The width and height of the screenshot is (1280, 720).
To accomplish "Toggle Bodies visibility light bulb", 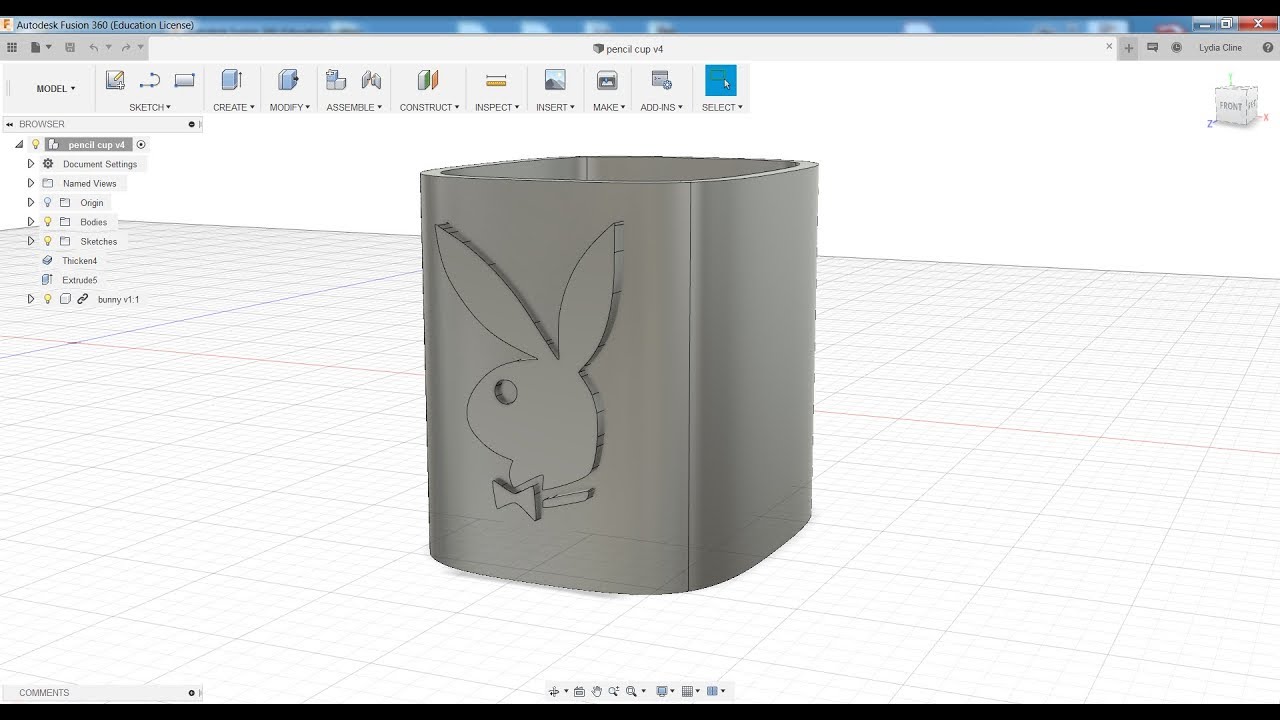I will 47,222.
